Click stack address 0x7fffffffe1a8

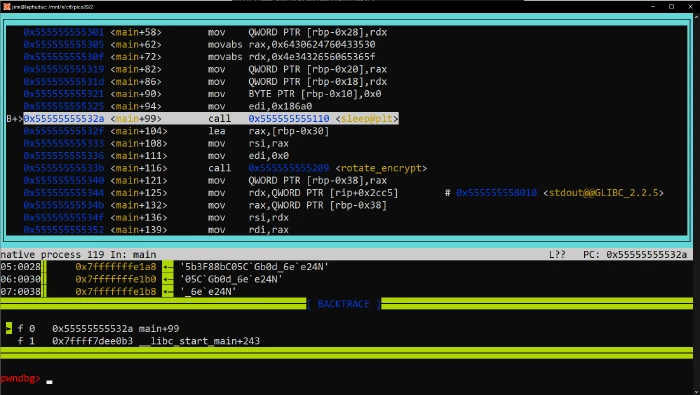click(x=116, y=267)
